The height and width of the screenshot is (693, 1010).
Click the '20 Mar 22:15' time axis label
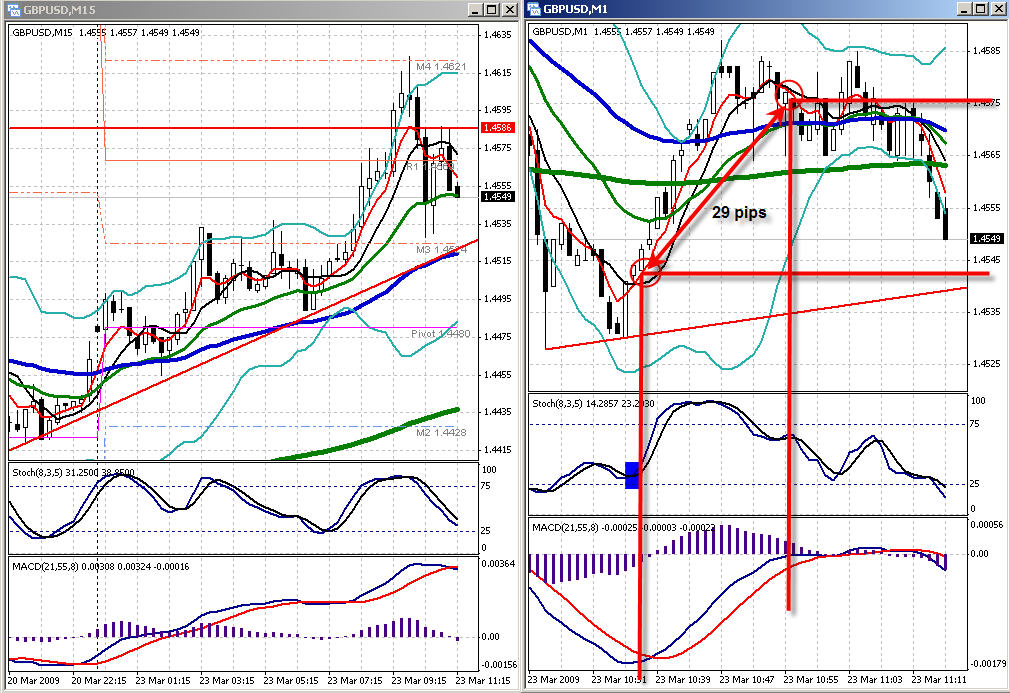click(99, 680)
